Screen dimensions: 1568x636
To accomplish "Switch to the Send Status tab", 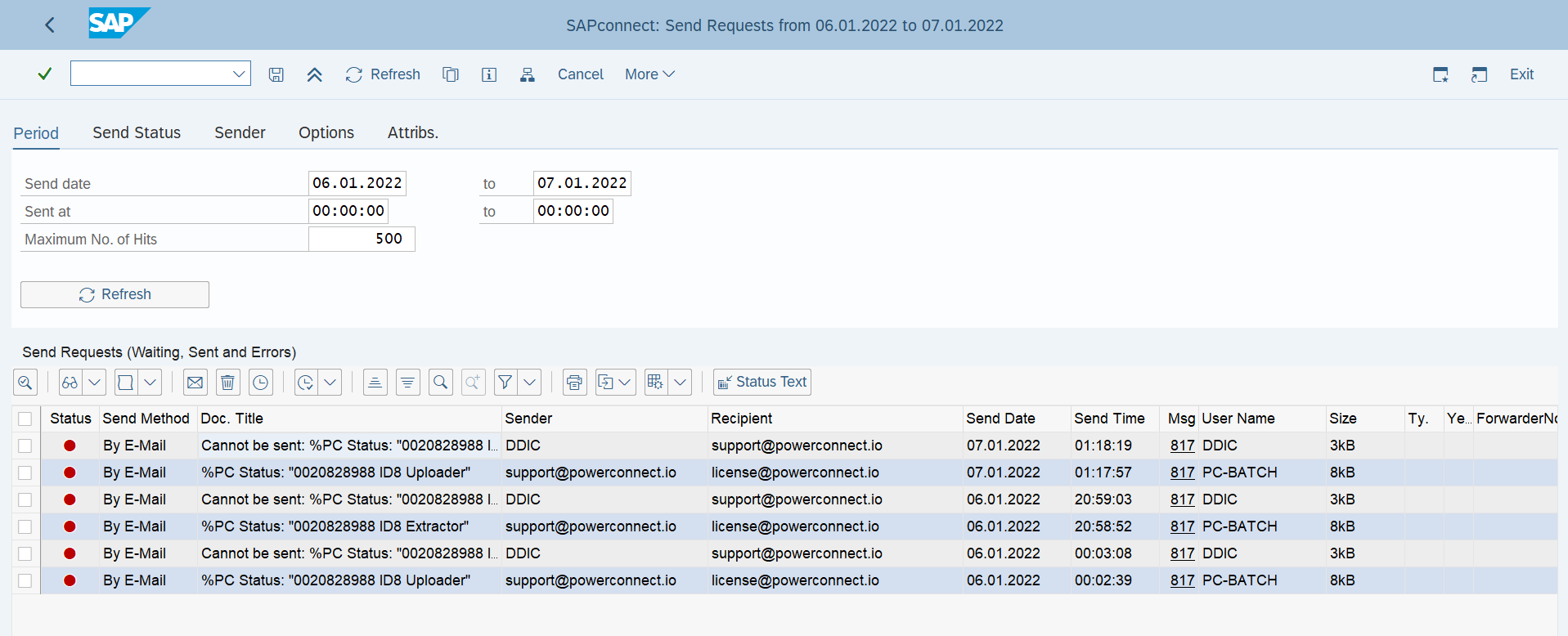I will pos(137,132).
